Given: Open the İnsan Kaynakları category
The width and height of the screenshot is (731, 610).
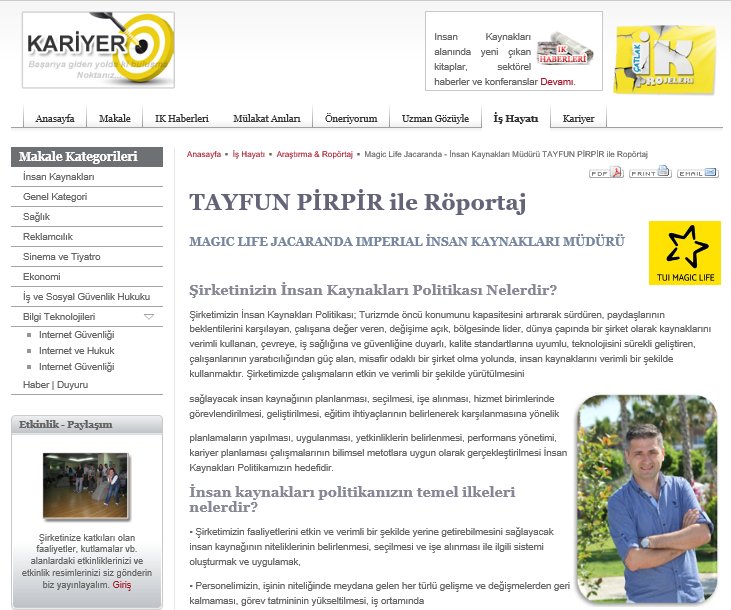Looking at the screenshot, I should 59,177.
